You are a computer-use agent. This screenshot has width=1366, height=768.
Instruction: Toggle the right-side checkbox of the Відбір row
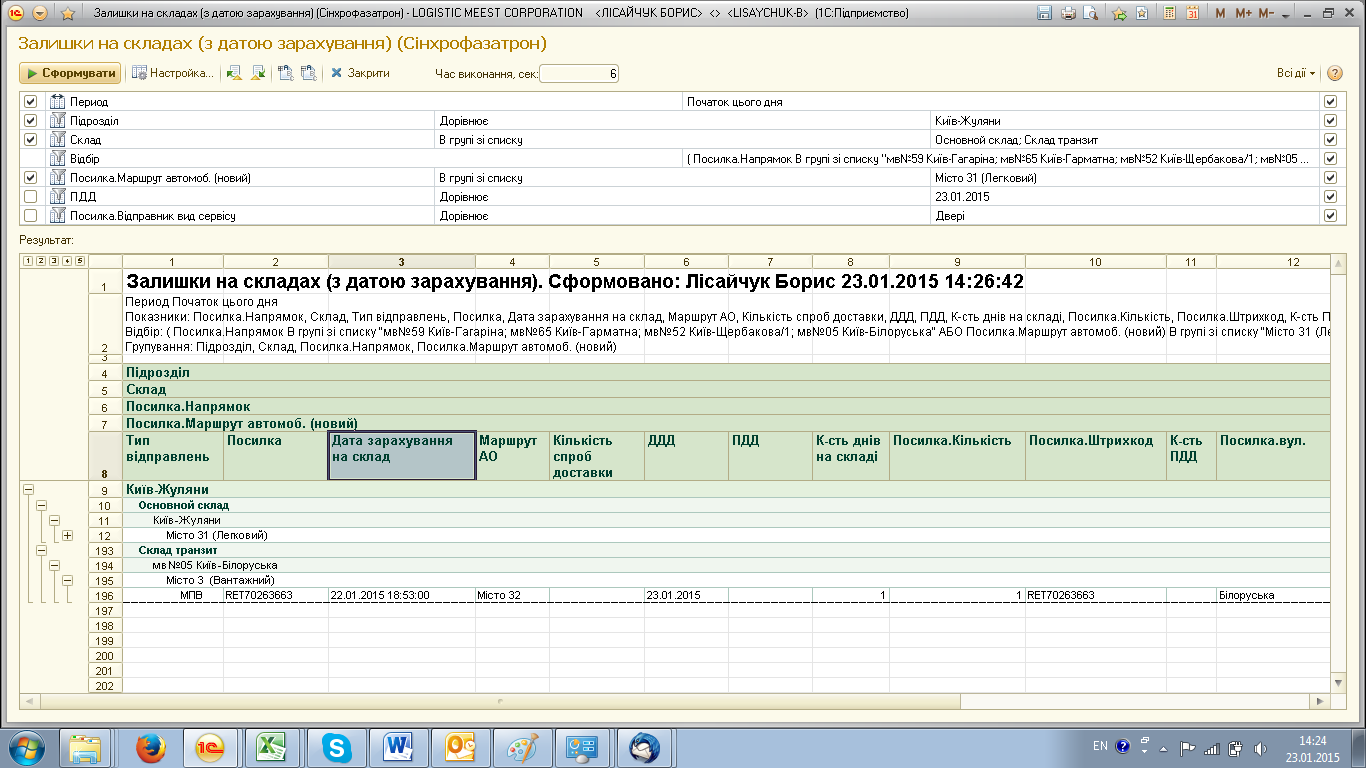pos(1330,159)
